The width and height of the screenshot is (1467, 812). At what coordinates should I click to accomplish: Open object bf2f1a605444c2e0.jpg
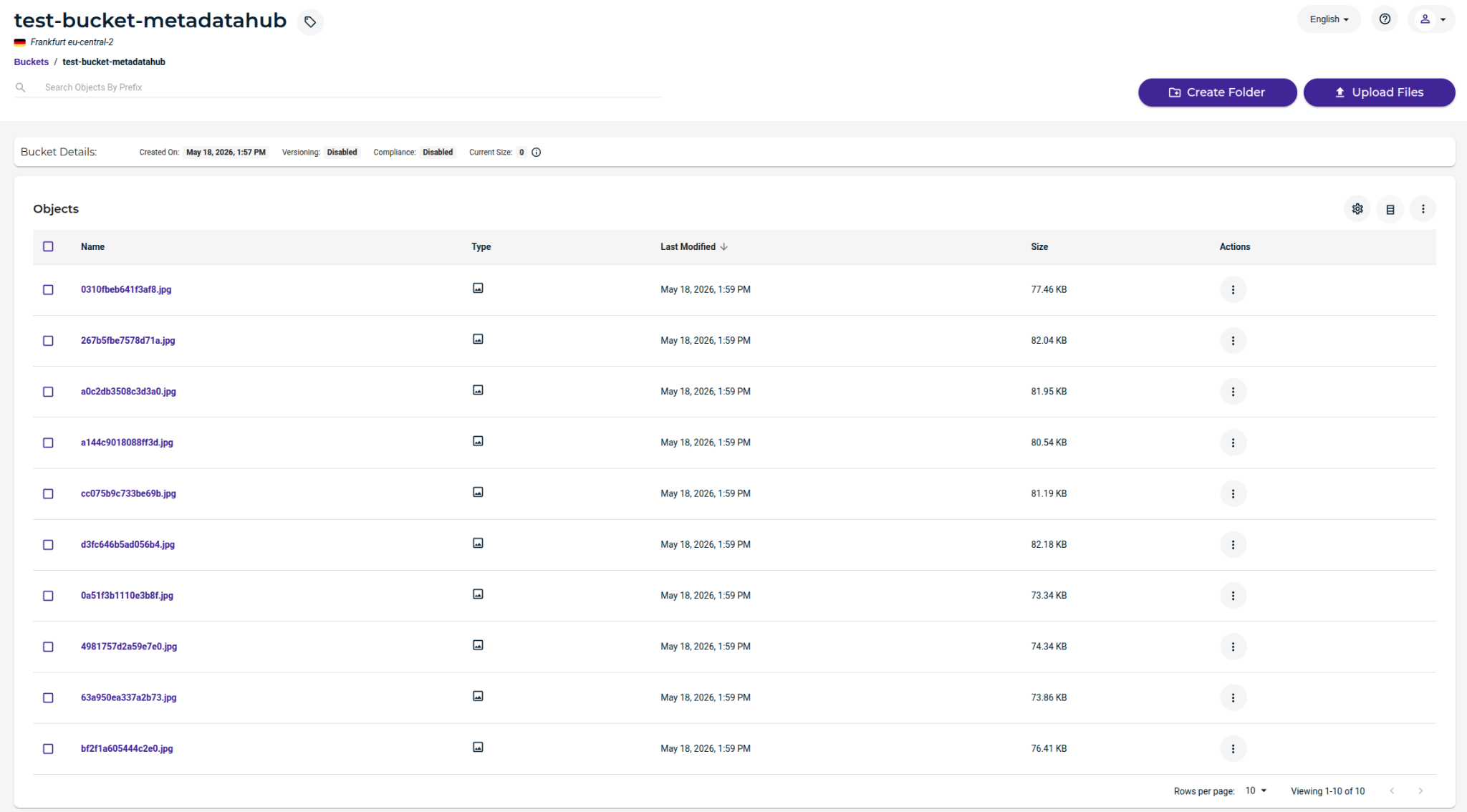coord(127,748)
